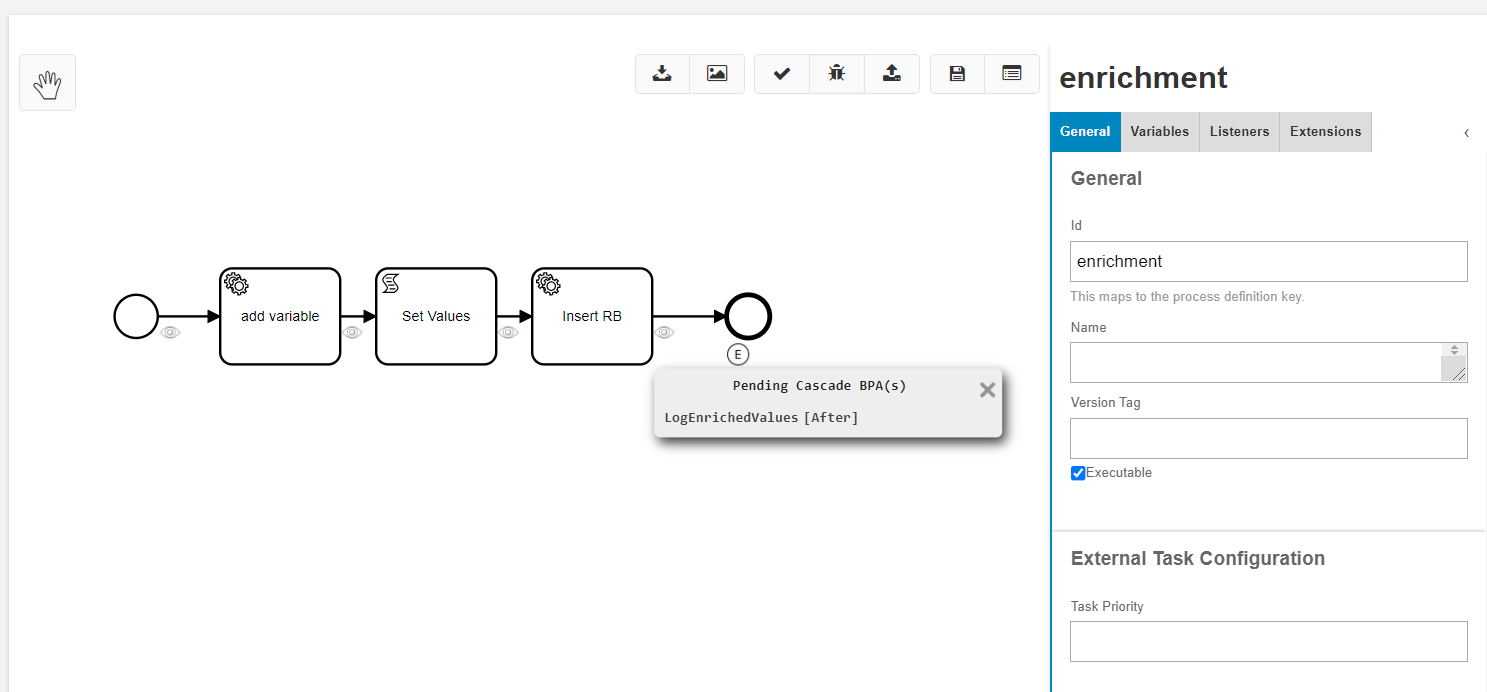Save diagram with floppy disk icon
1487x692 pixels.
tap(957, 74)
